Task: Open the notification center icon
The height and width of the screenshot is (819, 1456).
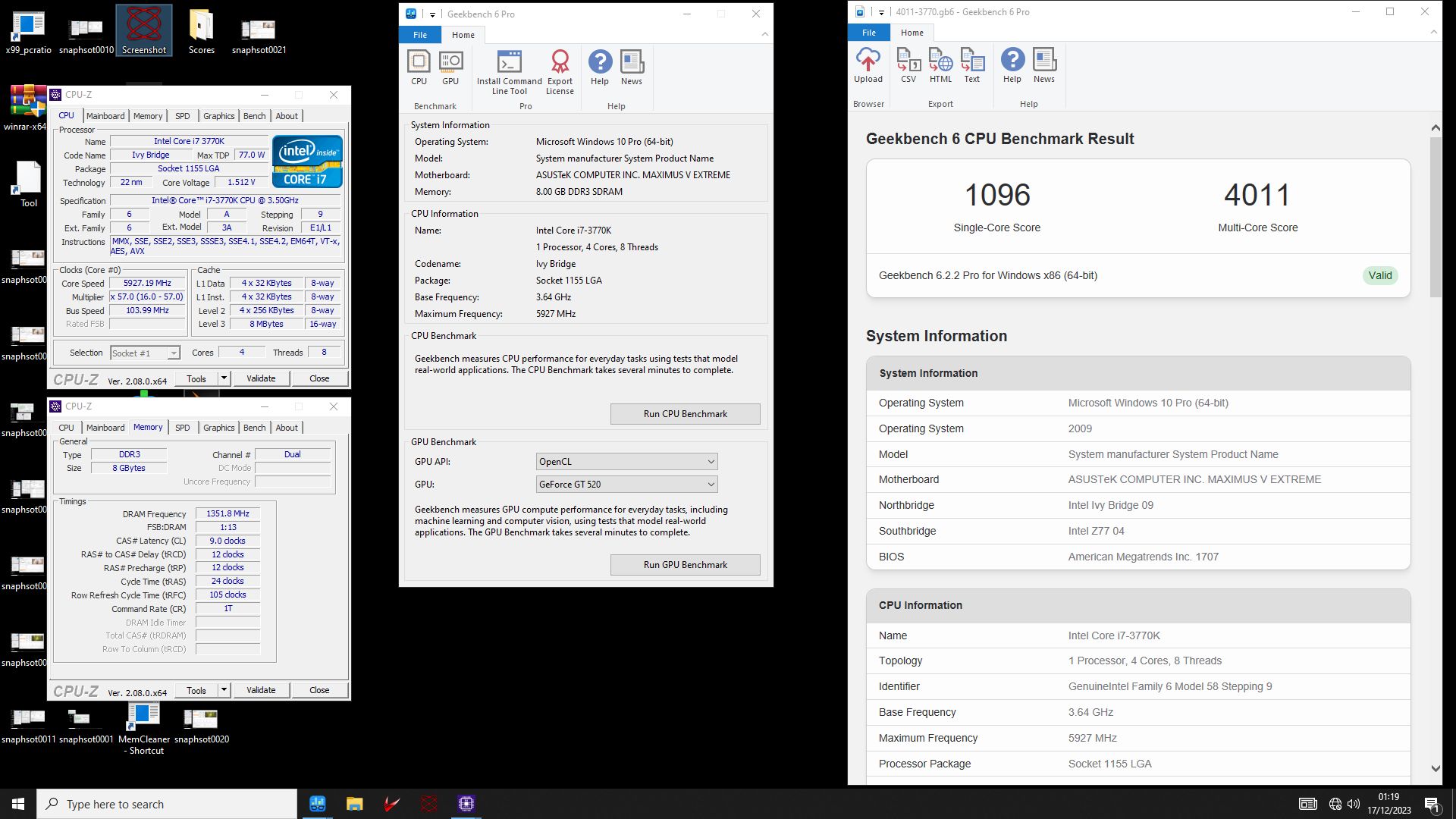Action: coord(1432,804)
